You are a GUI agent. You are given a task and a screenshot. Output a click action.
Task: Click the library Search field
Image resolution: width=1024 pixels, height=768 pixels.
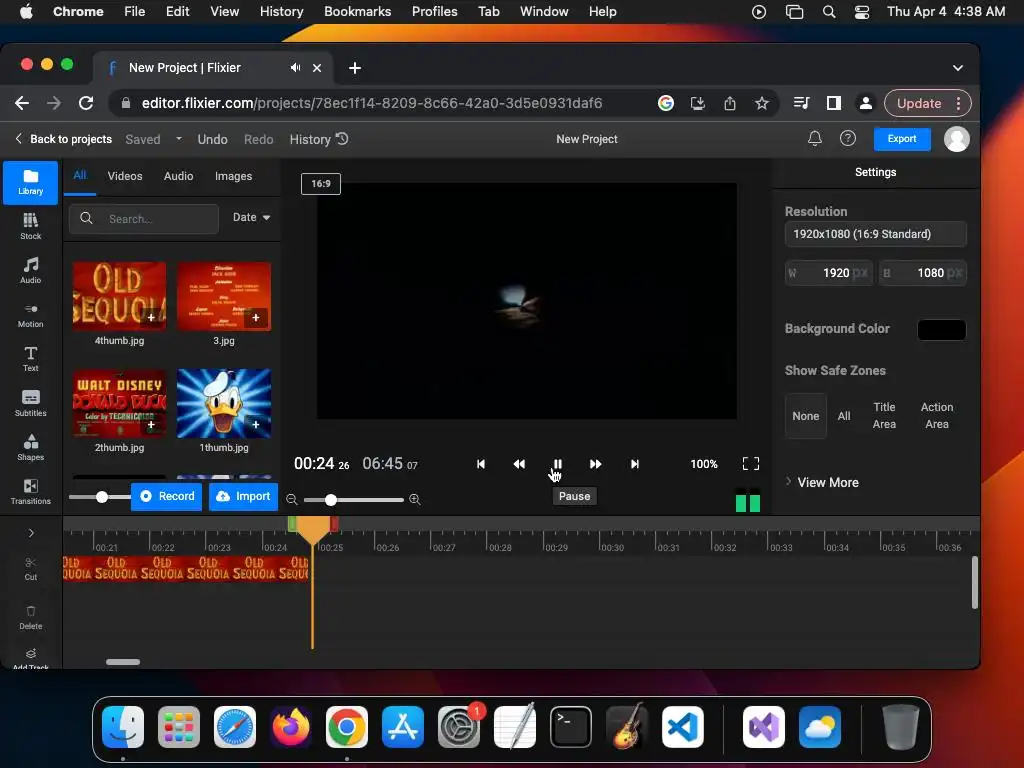(144, 219)
